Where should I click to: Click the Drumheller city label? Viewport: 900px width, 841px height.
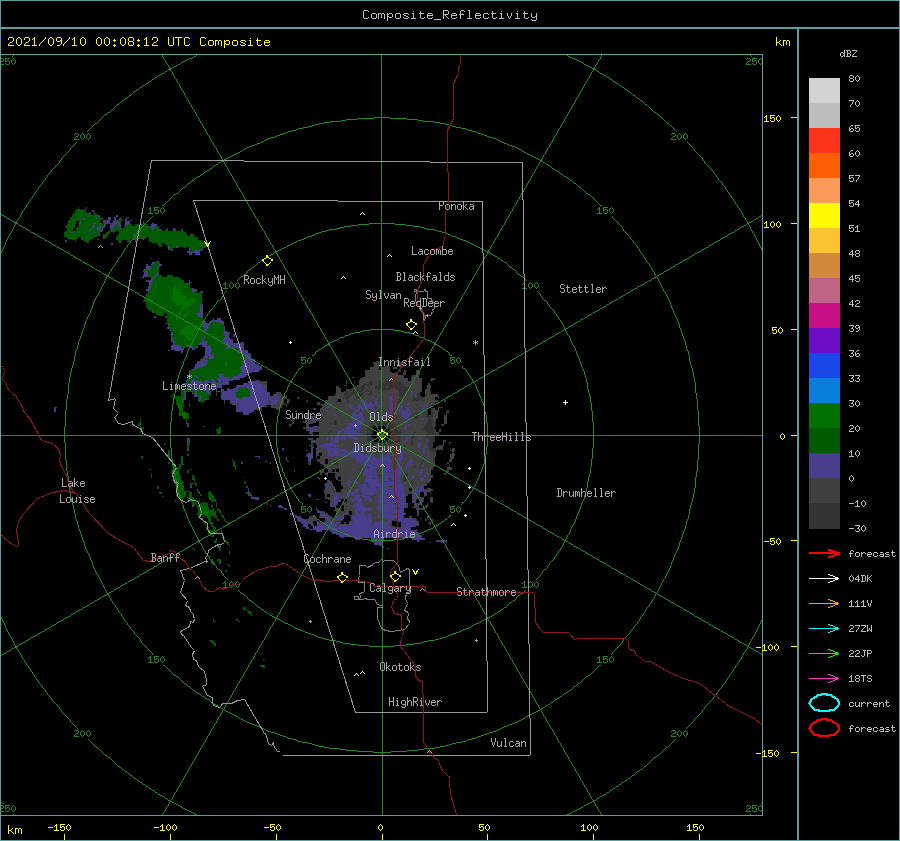coord(585,493)
